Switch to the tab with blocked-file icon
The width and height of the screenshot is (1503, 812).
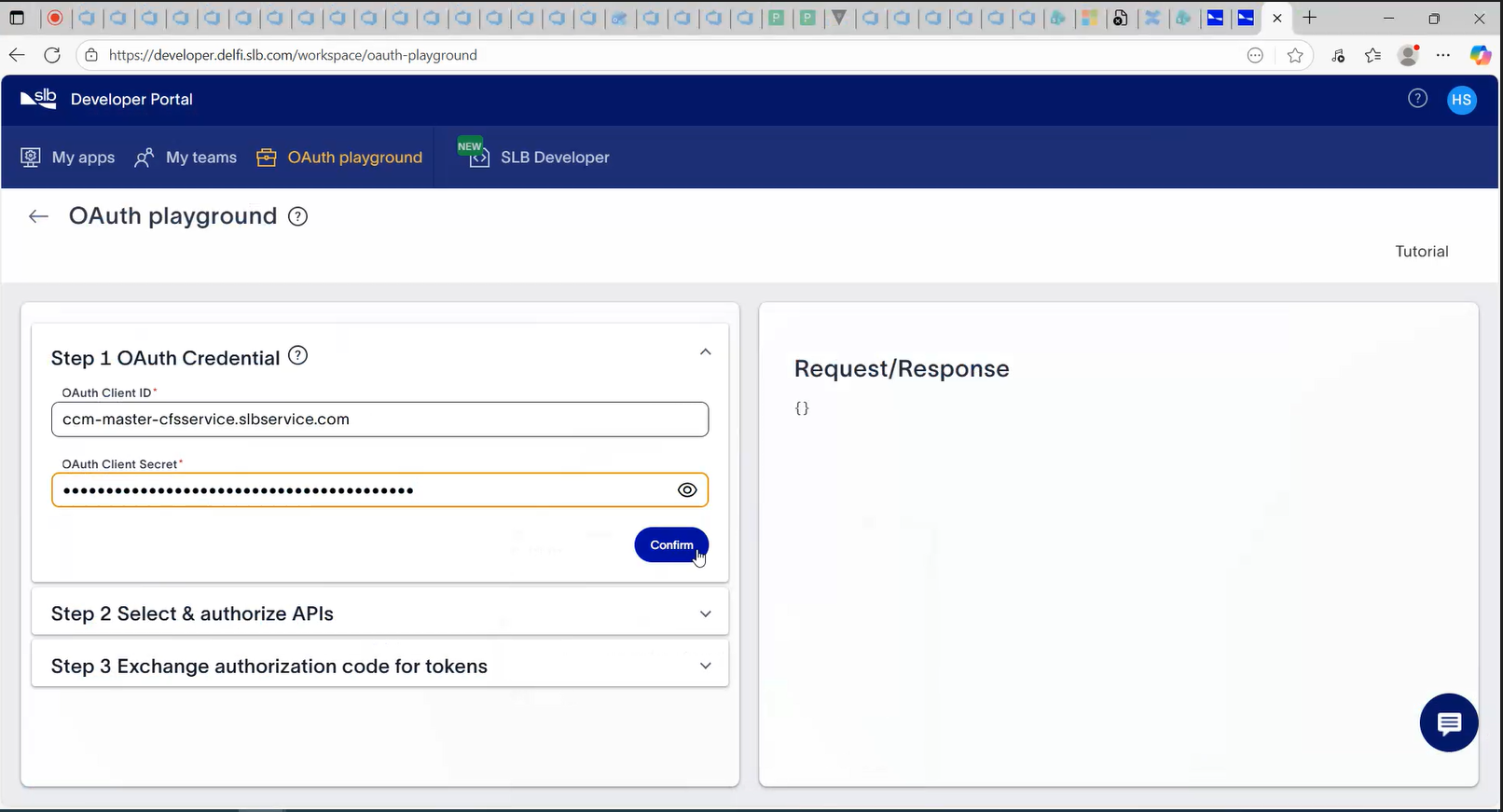1121,18
